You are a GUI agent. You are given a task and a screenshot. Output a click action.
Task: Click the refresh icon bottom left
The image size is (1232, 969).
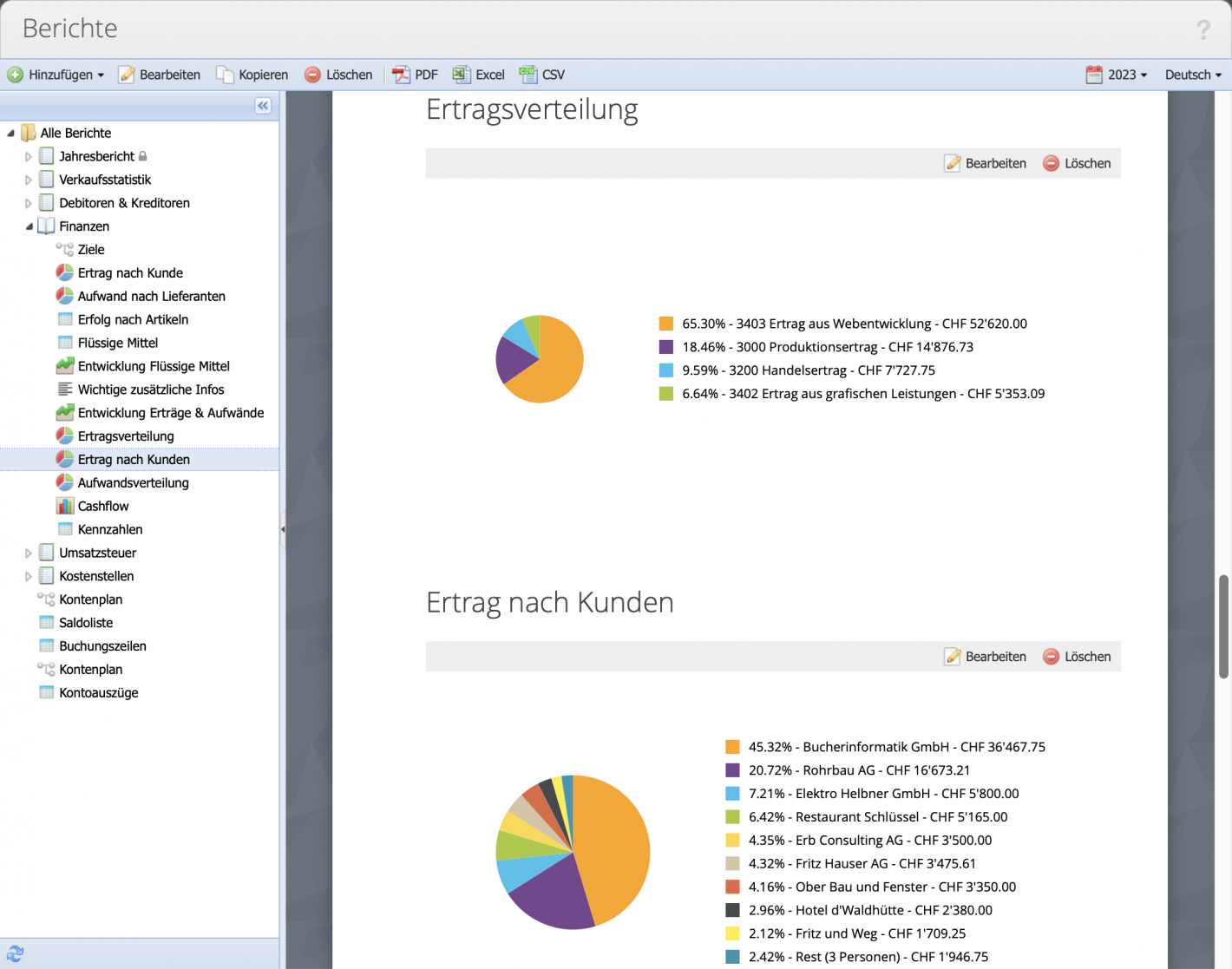tap(15, 953)
